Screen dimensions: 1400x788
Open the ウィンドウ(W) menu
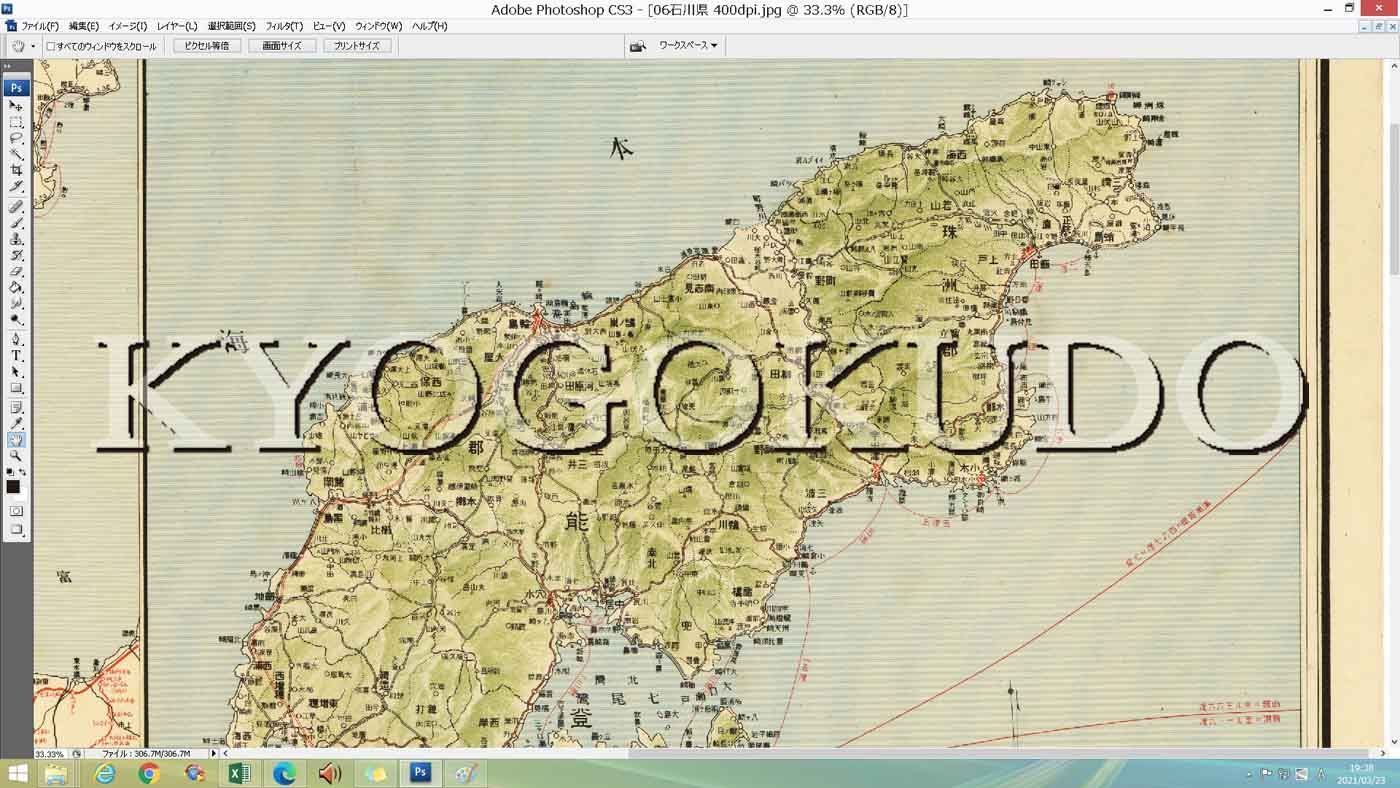click(379, 26)
